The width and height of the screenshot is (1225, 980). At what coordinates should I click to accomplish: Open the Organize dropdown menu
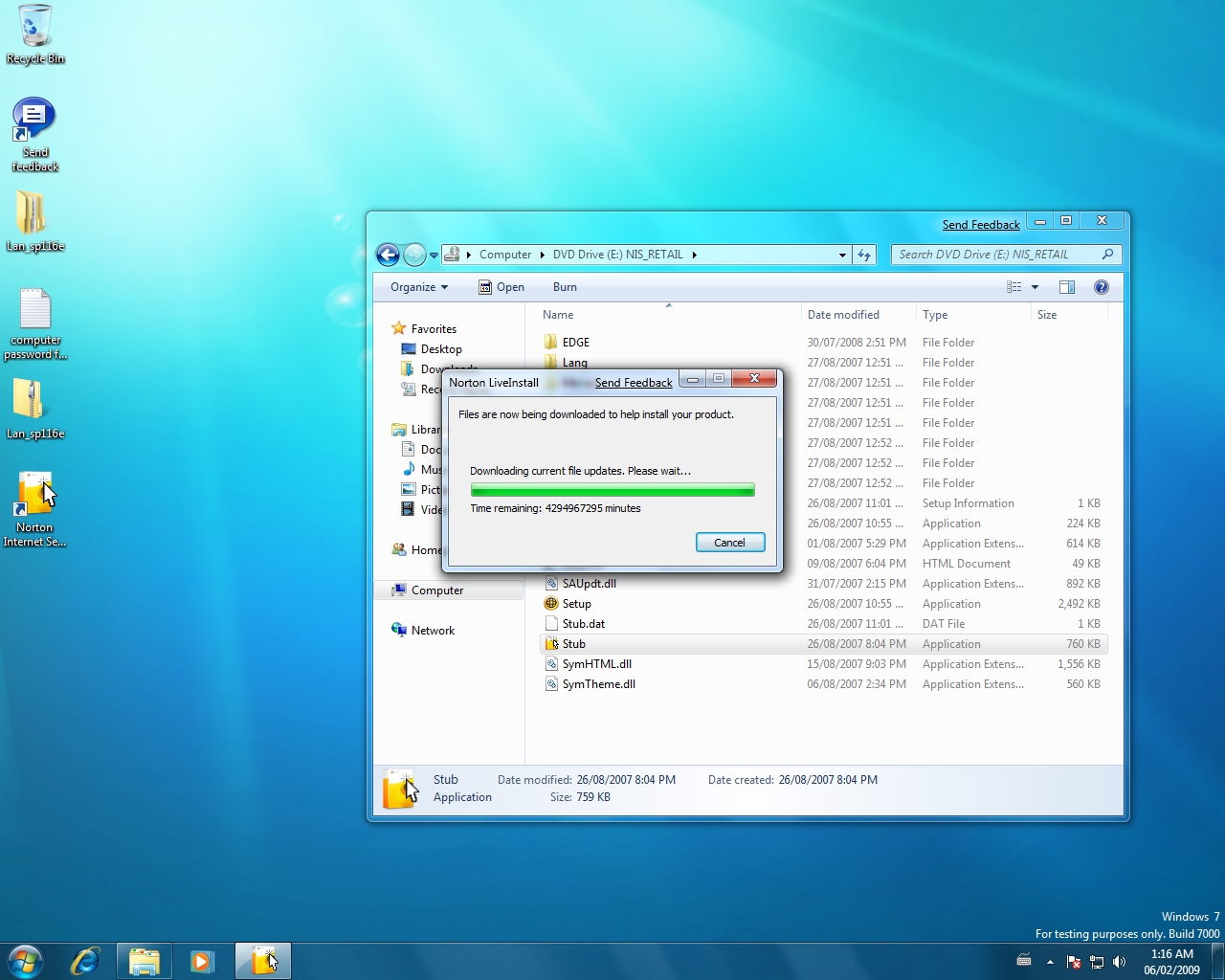tap(419, 287)
